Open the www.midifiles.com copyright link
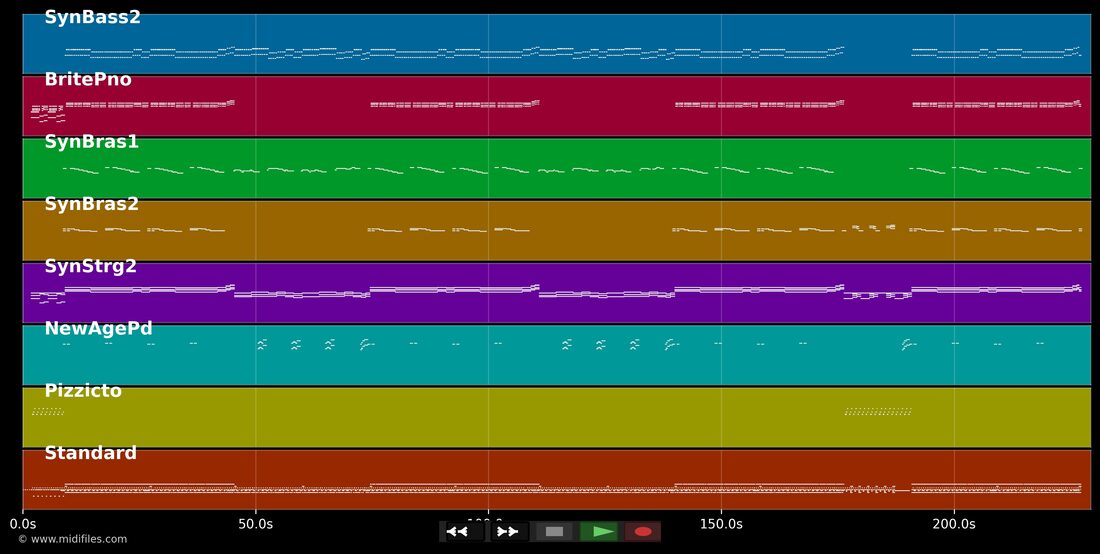This screenshot has height=554, width=1100. [73, 539]
